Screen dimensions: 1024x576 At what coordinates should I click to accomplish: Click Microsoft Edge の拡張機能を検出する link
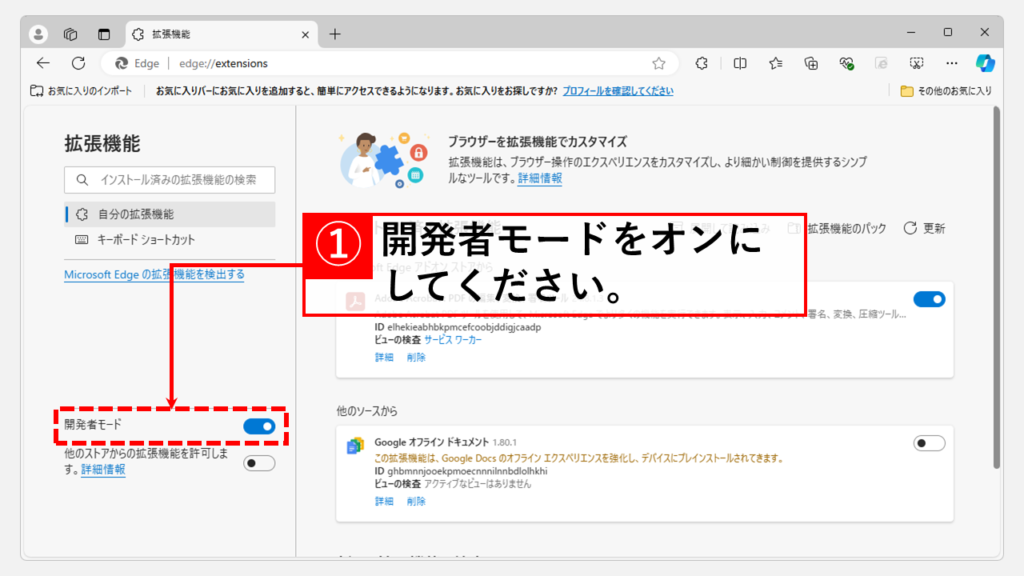pyautogui.click(x=154, y=274)
